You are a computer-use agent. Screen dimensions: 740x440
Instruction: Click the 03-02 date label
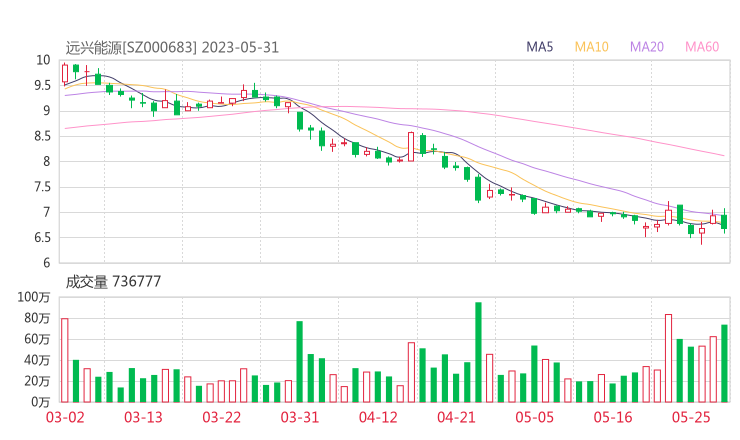(x=65, y=417)
